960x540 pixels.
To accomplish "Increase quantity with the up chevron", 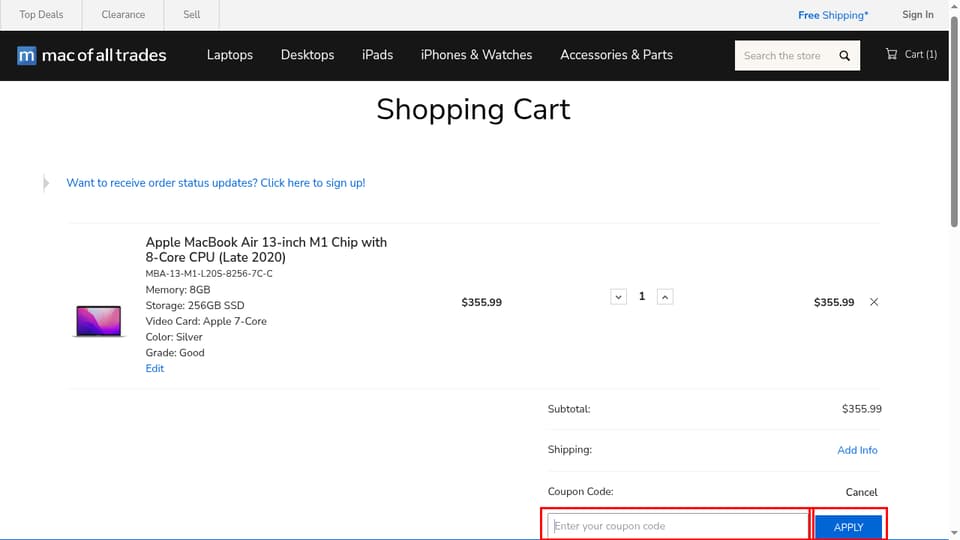I will [x=665, y=297].
